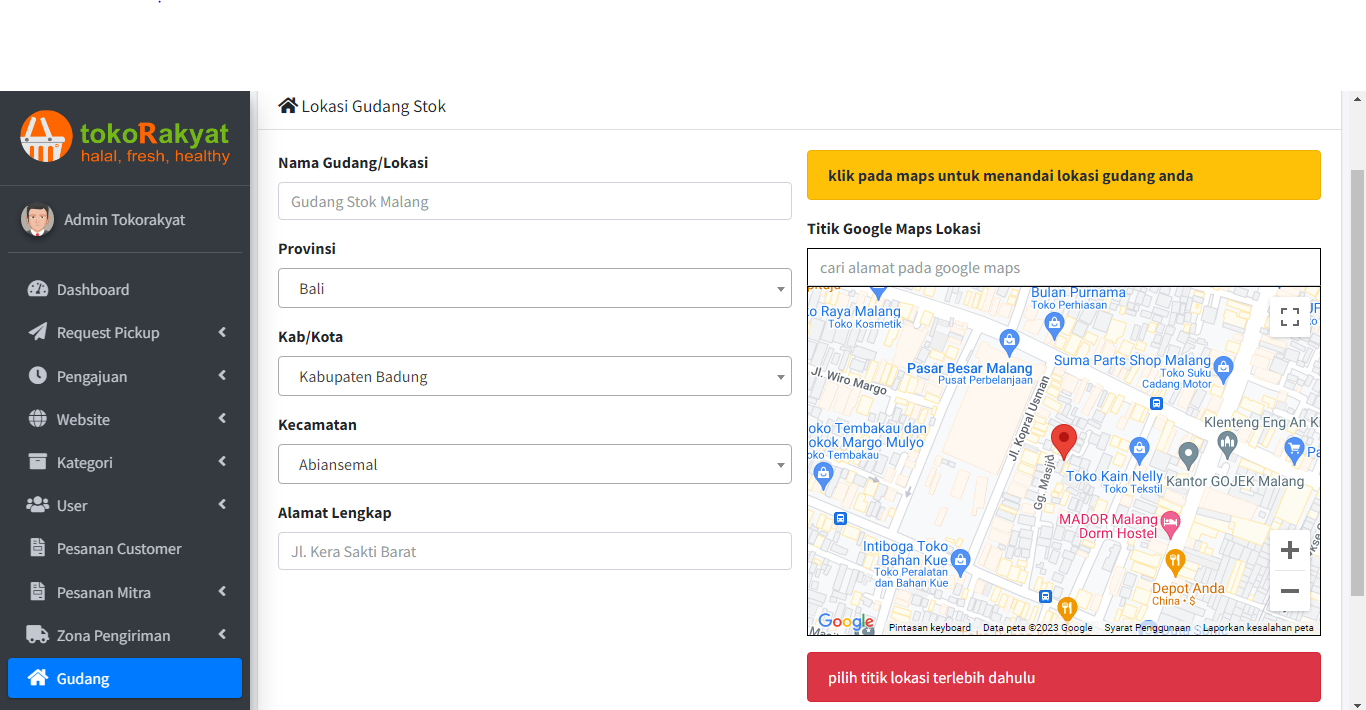Open the Kab/Kota dropdown showing Kabupaten Badung

tap(534, 377)
